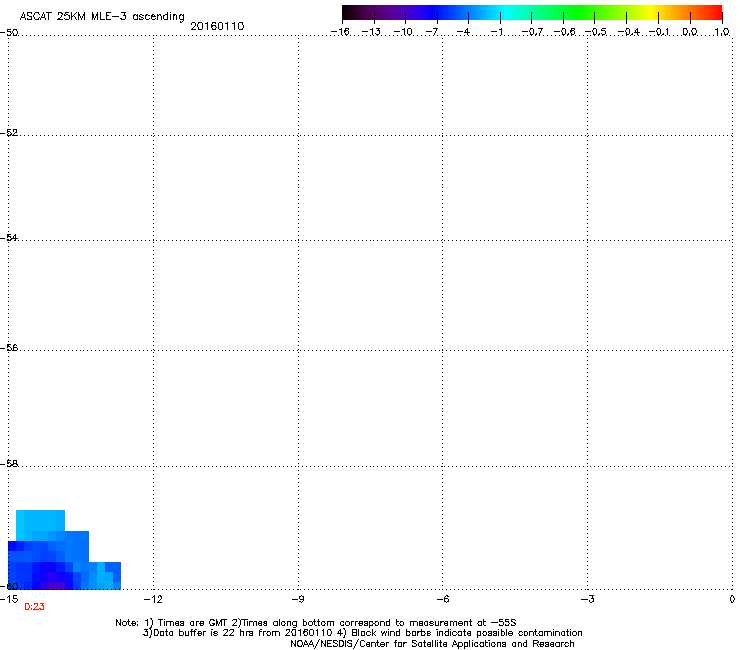The image size is (740, 650).
Task: Click the color bar label -7
Action: (432, 32)
